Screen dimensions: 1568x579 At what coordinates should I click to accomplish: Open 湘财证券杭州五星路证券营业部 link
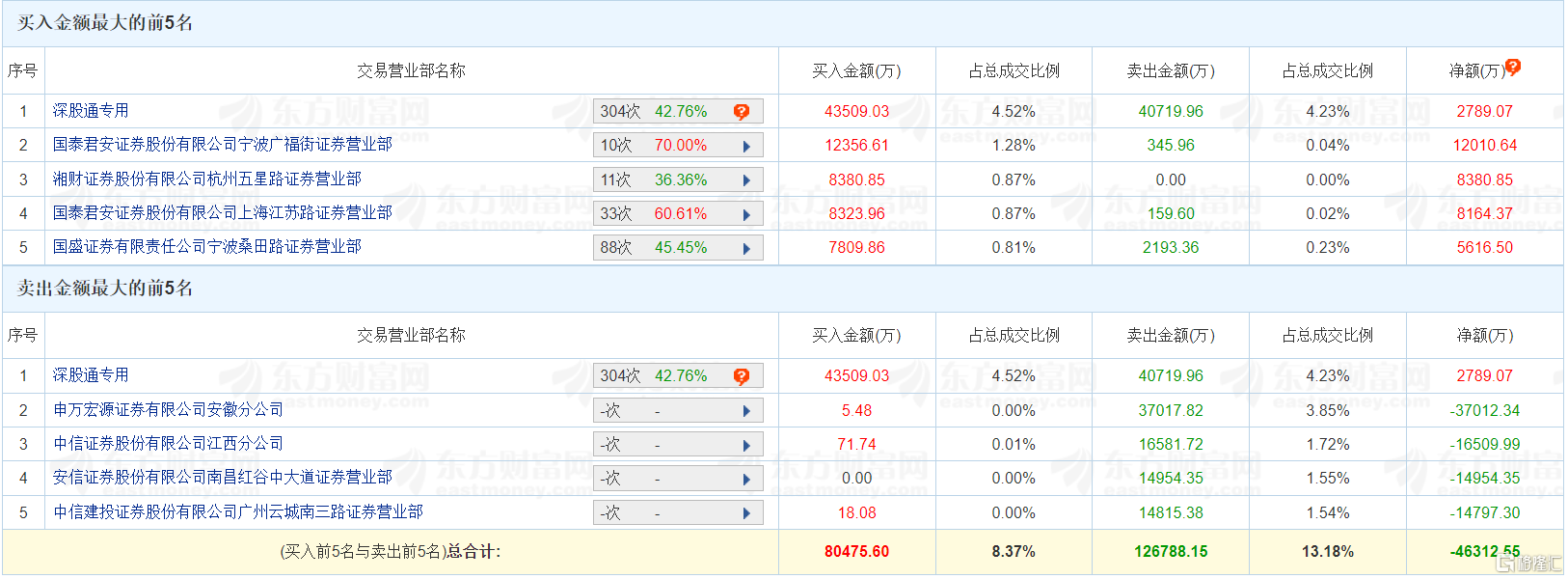pos(207,179)
